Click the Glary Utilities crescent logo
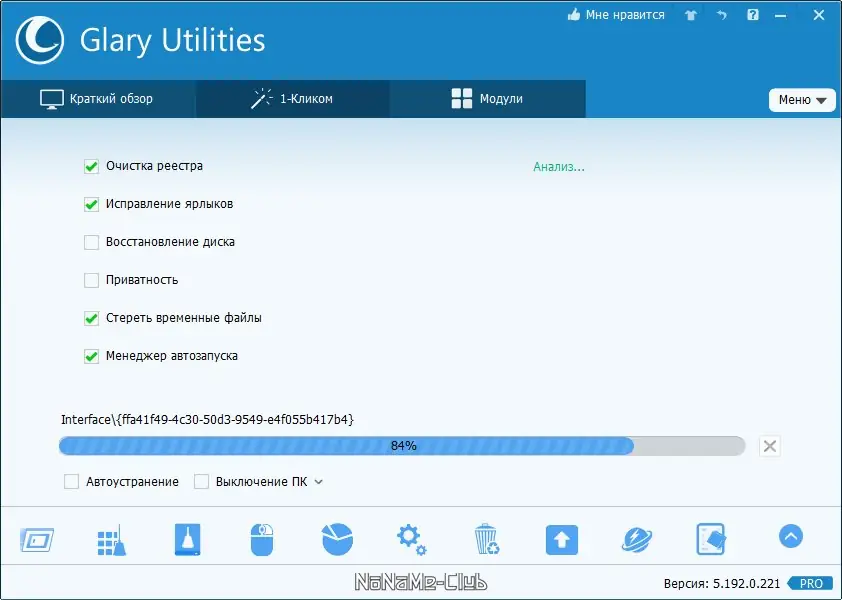Viewport: 842px width, 600px height. 40,40
